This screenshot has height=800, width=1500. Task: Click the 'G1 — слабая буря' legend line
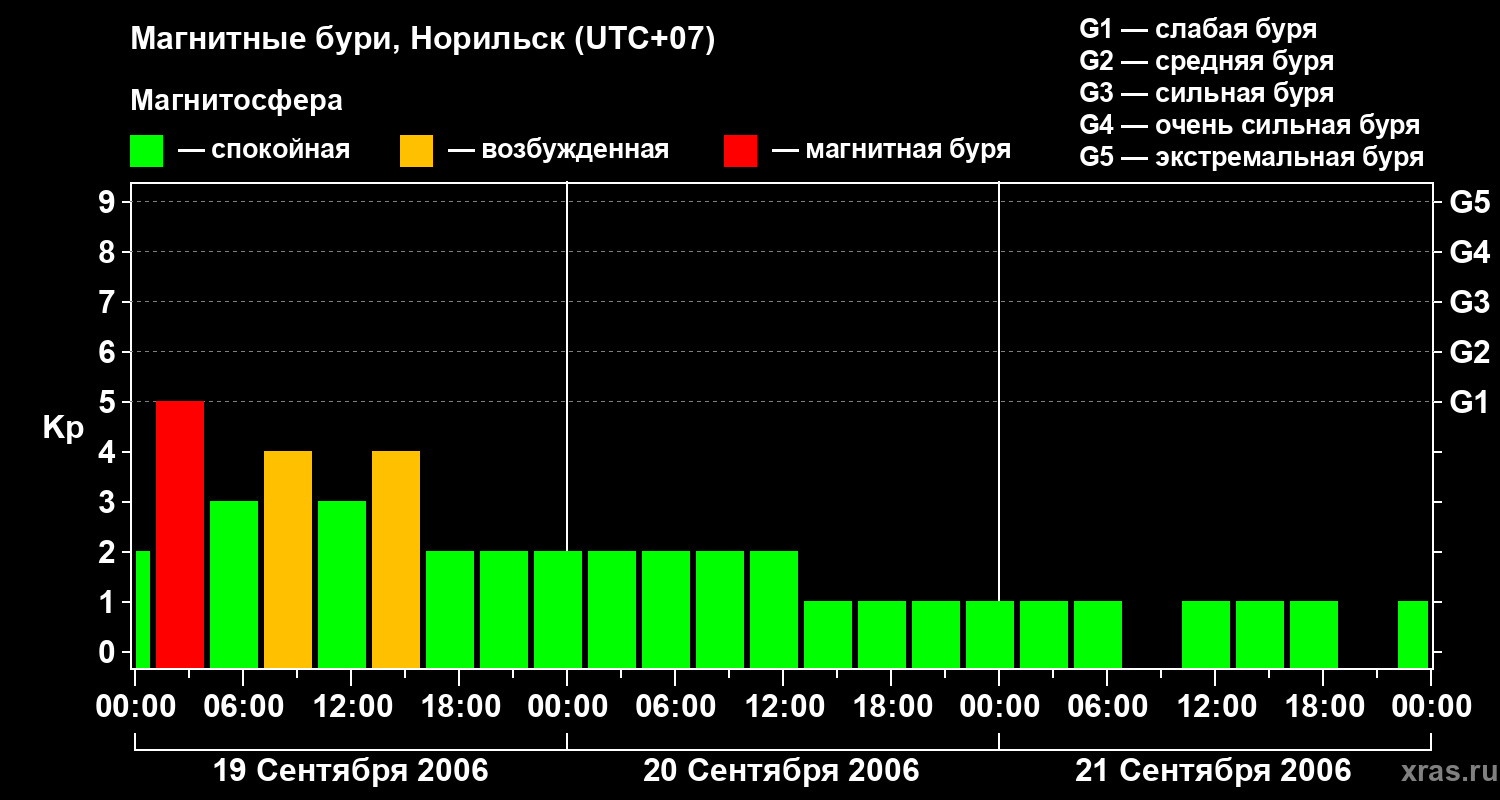[x=1198, y=29]
